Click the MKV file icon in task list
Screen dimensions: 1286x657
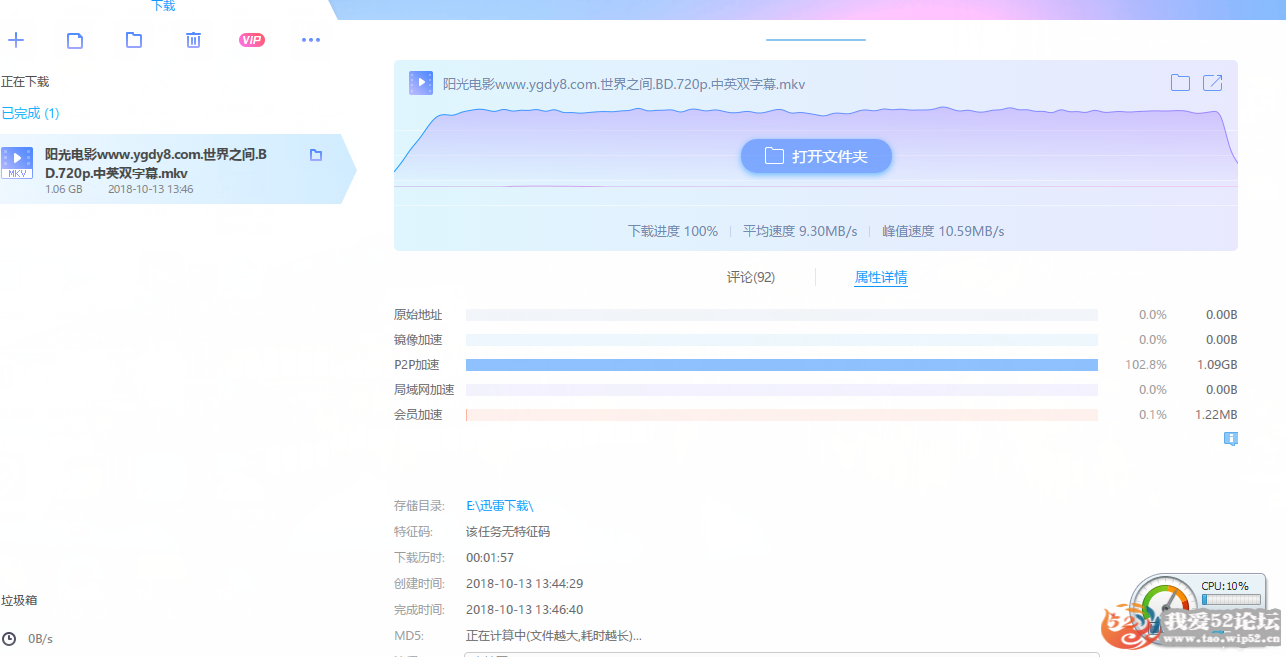(17, 162)
